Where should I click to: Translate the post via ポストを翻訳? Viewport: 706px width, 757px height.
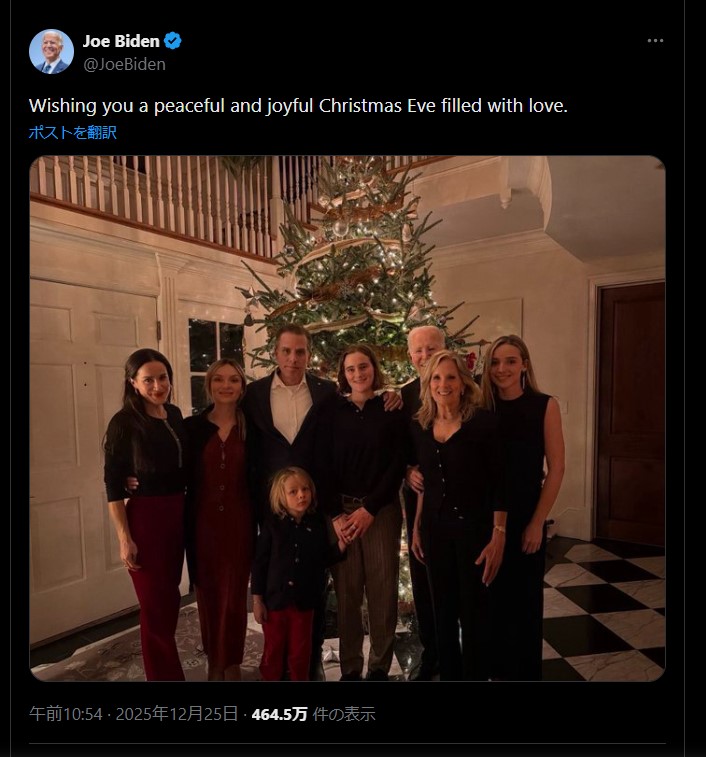(x=73, y=132)
